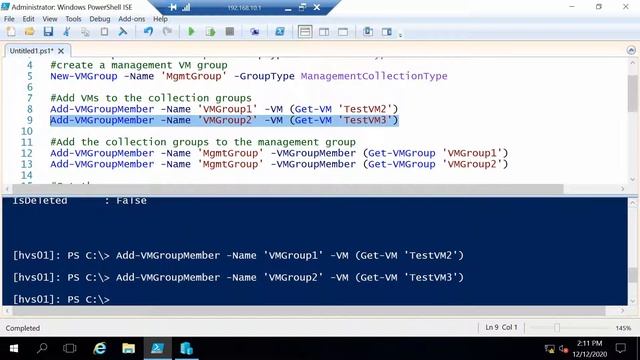Click the line 12 MgmtGroup VMGroup1 command

(x=279, y=153)
